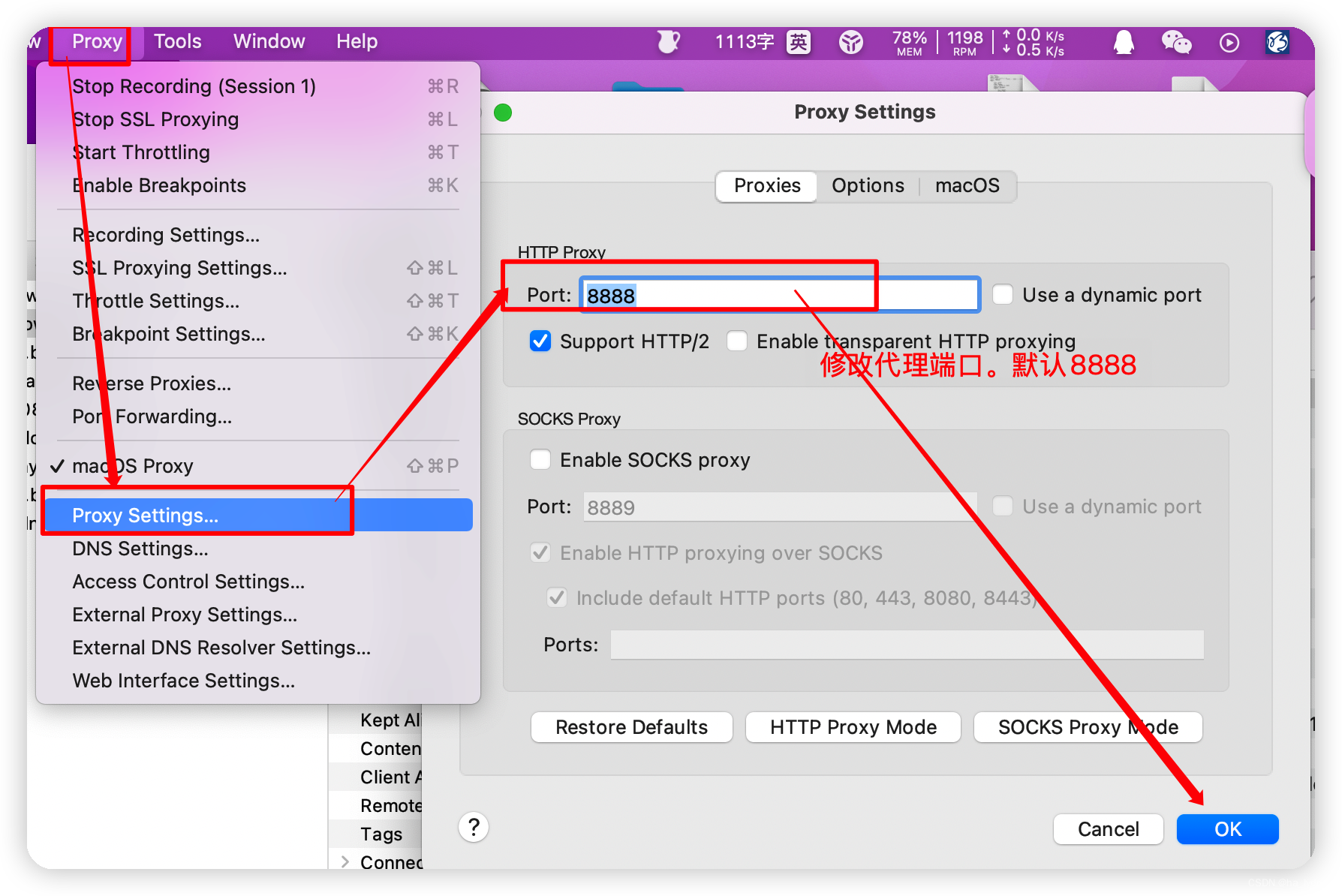Open the Proxy menu in menu bar
1342x896 pixels.
pos(97,41)
